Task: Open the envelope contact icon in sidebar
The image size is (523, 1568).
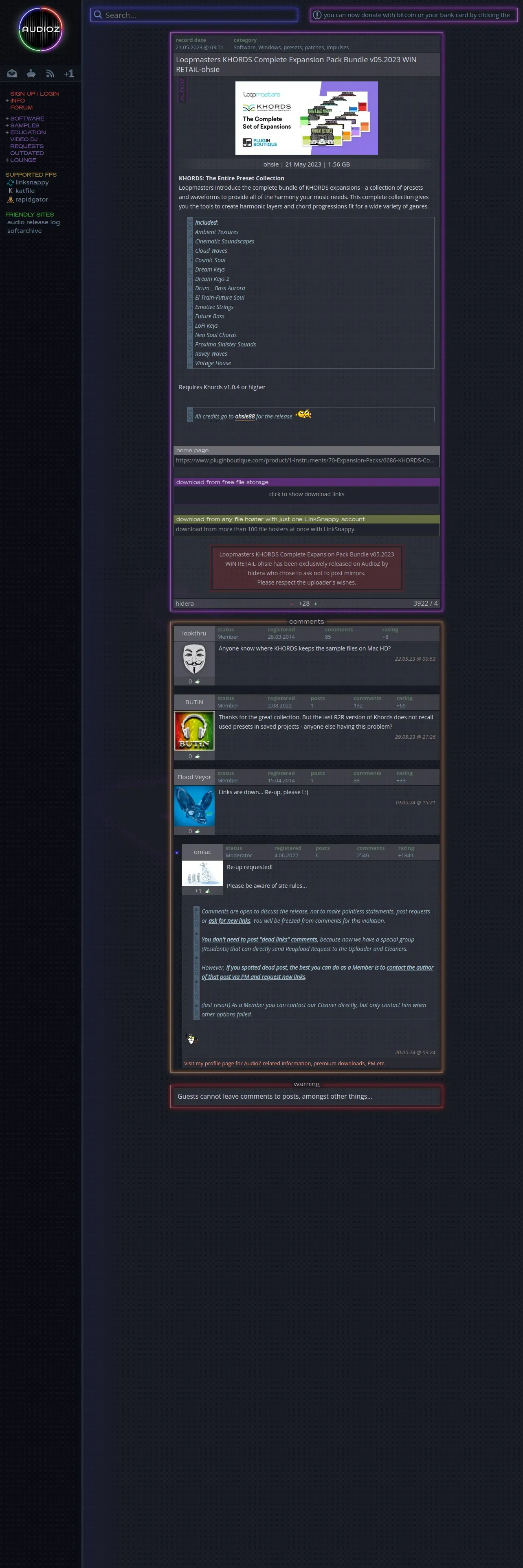Action: coord(12,74)
